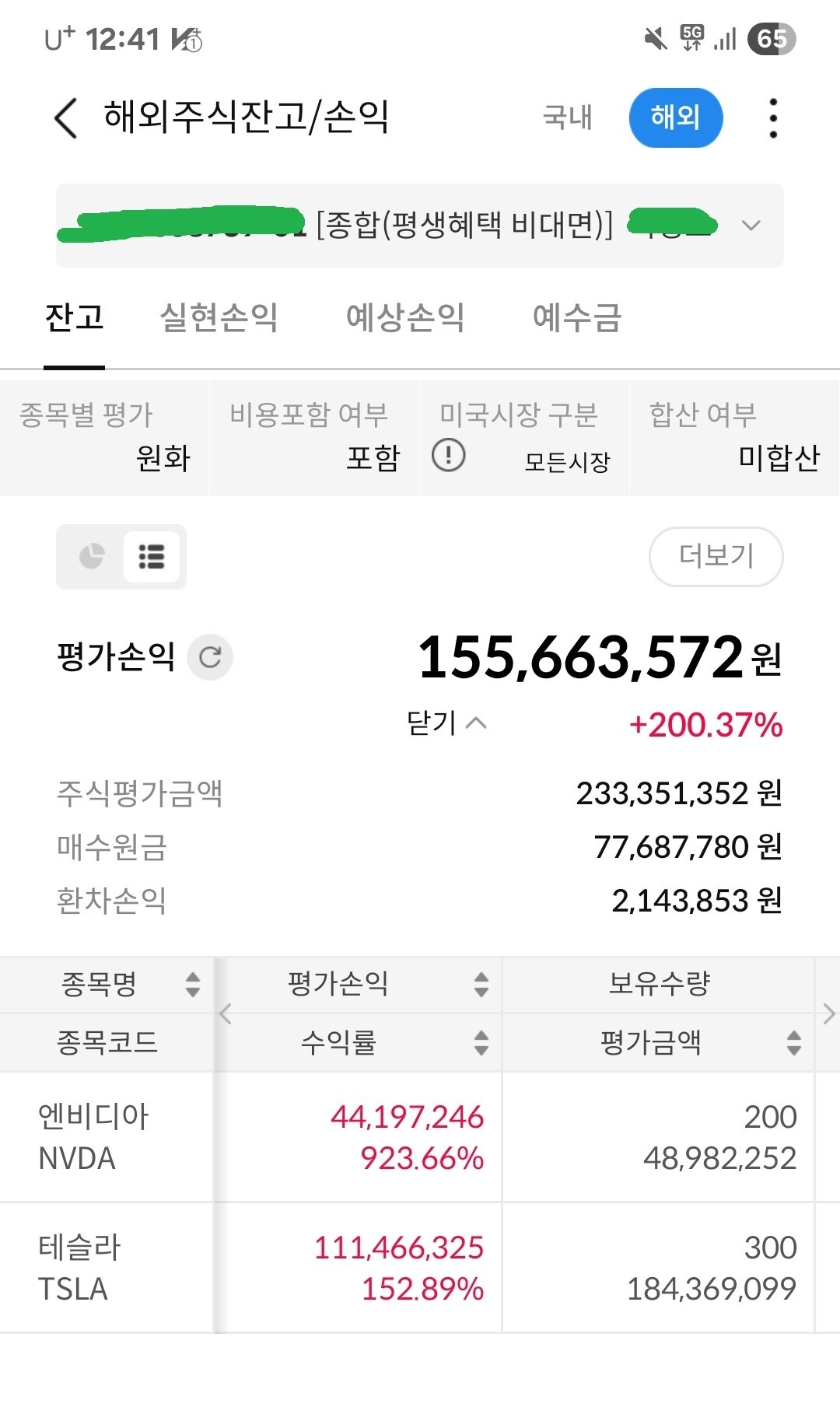Change 종목별 평가 원화 currency option
Screen dimensions: 840x1428
click(105, 438)
